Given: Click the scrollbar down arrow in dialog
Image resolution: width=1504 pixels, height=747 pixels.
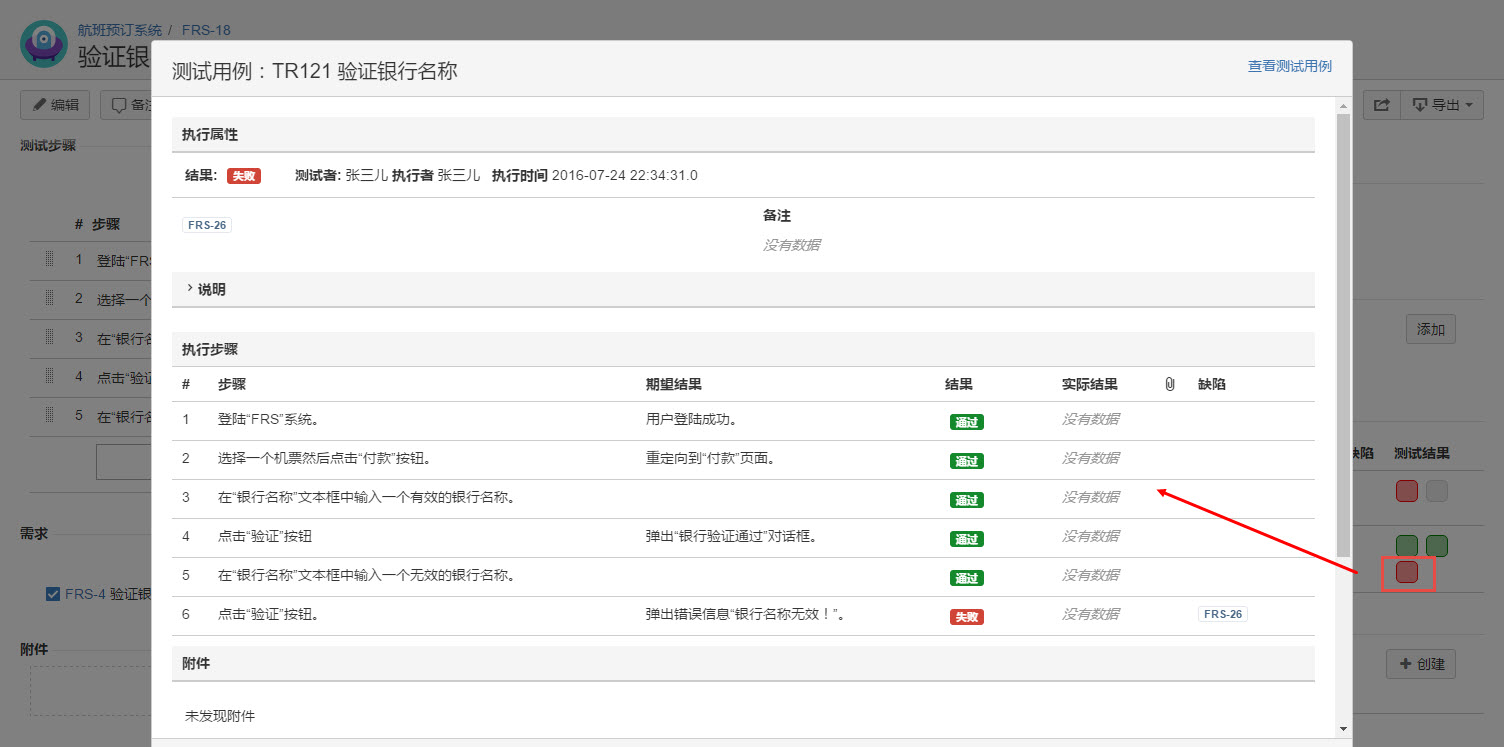Looking at the screenshot, I should click(x=1343, y=729).
